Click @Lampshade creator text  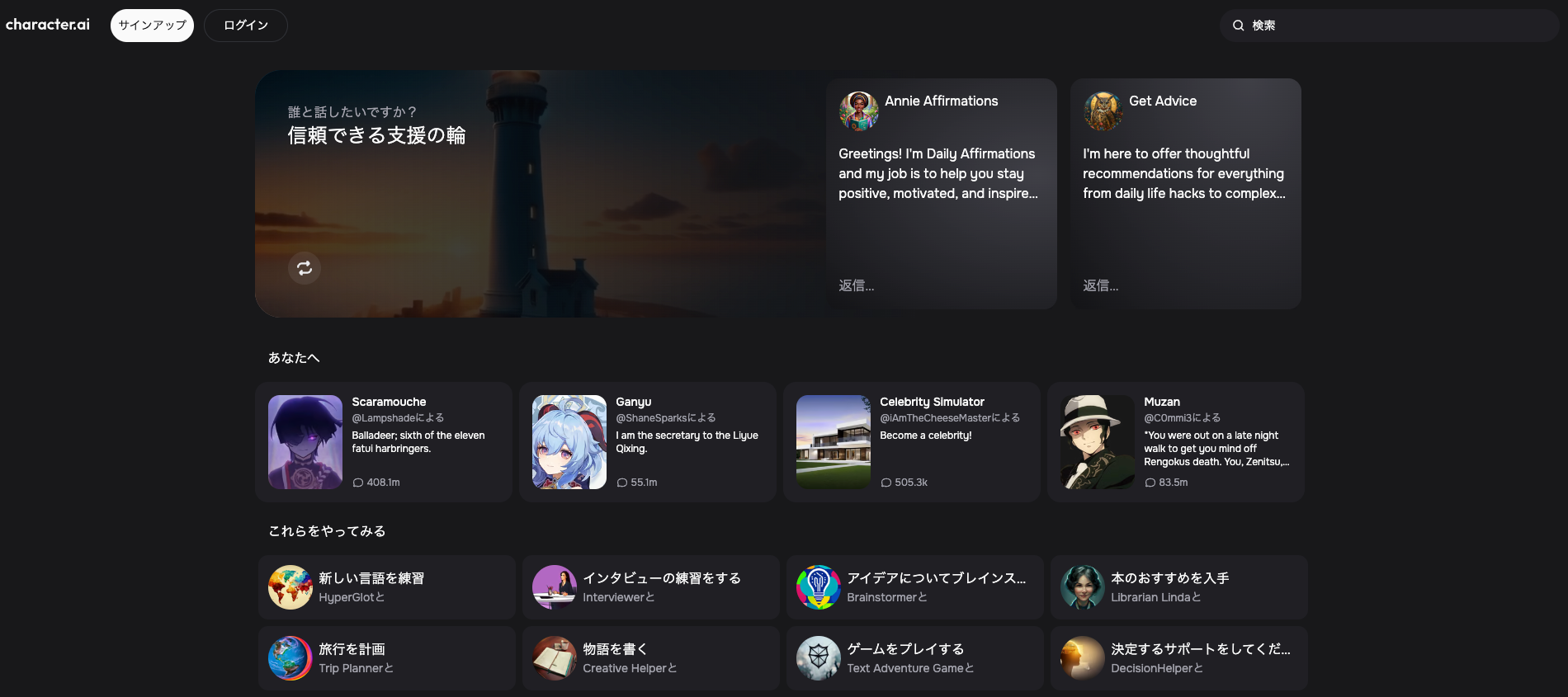pyautogui.click(x=398, y=418)
